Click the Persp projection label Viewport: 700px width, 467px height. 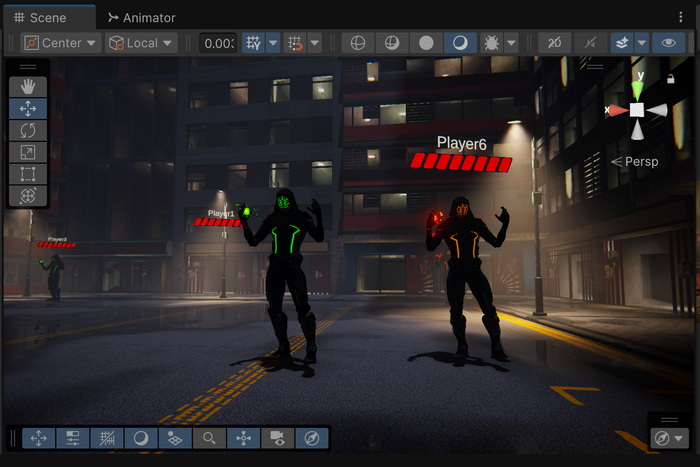tap(640, 162)
